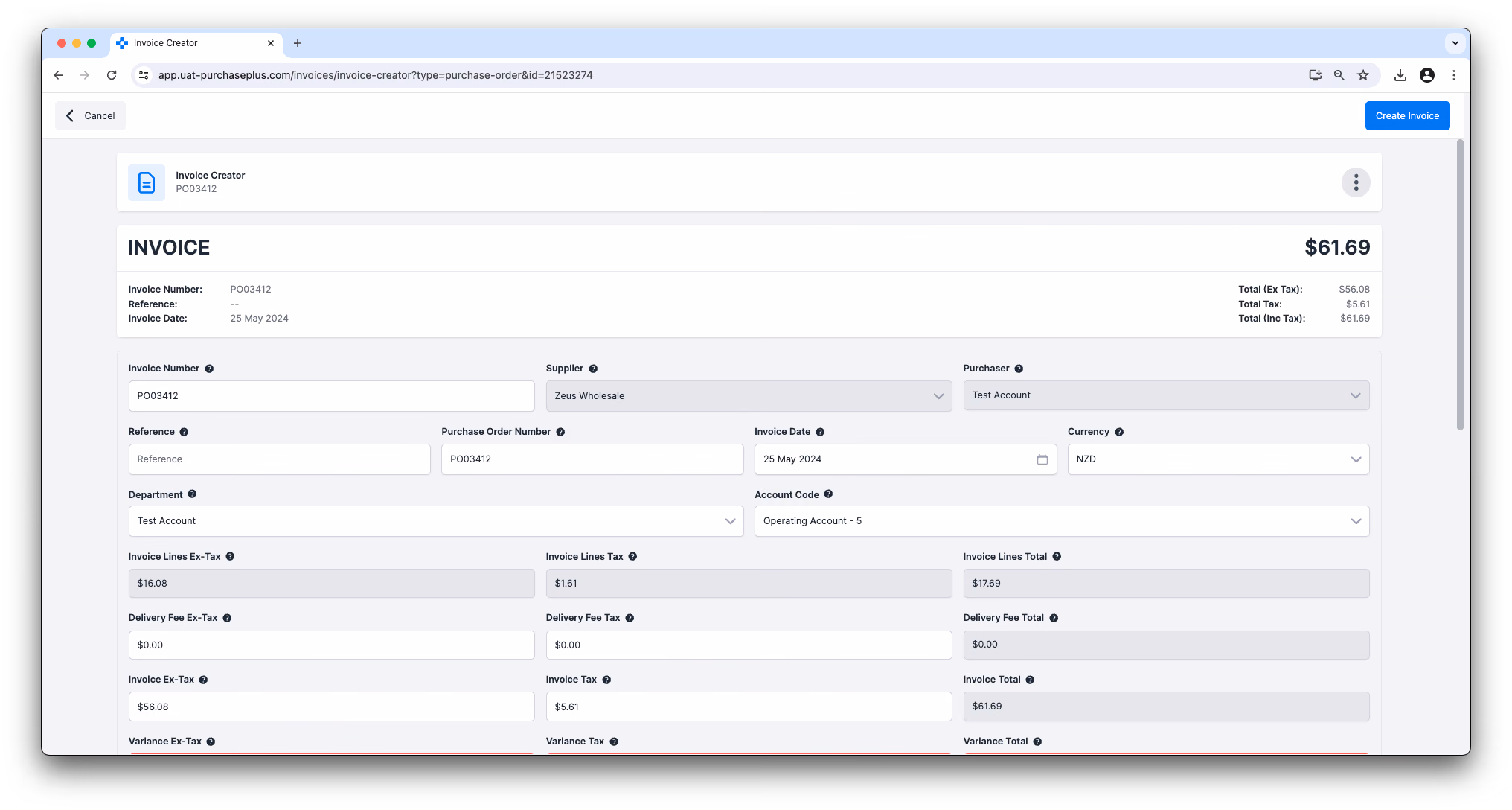
Task: Click the disabled Invoice Total field $61.69
Action: tap(1166, 707)
